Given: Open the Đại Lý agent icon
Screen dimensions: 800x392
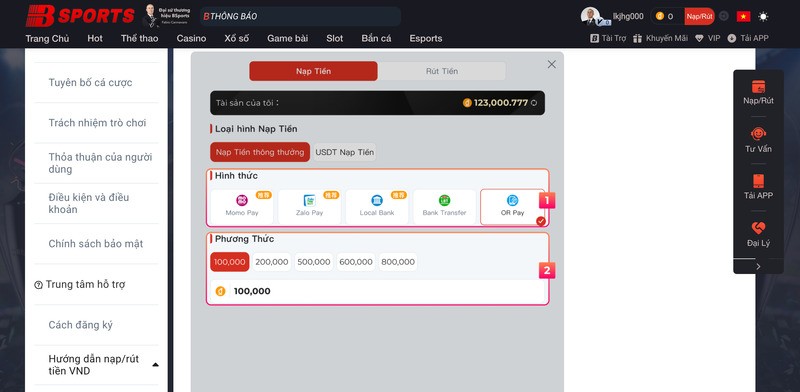Looking at the screenshot, I should click(x=758, y=228).
